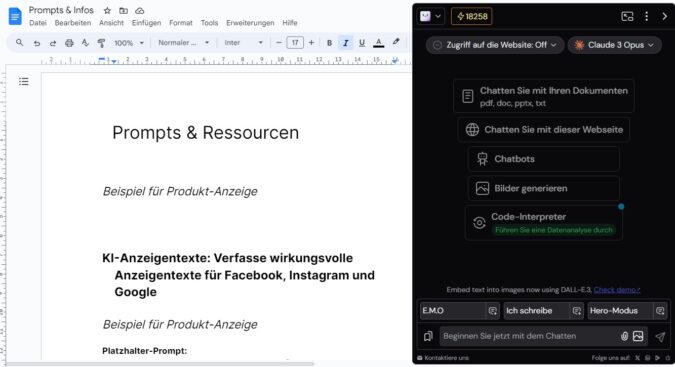
Task: Toggle bold formatting
Action: 329,43
